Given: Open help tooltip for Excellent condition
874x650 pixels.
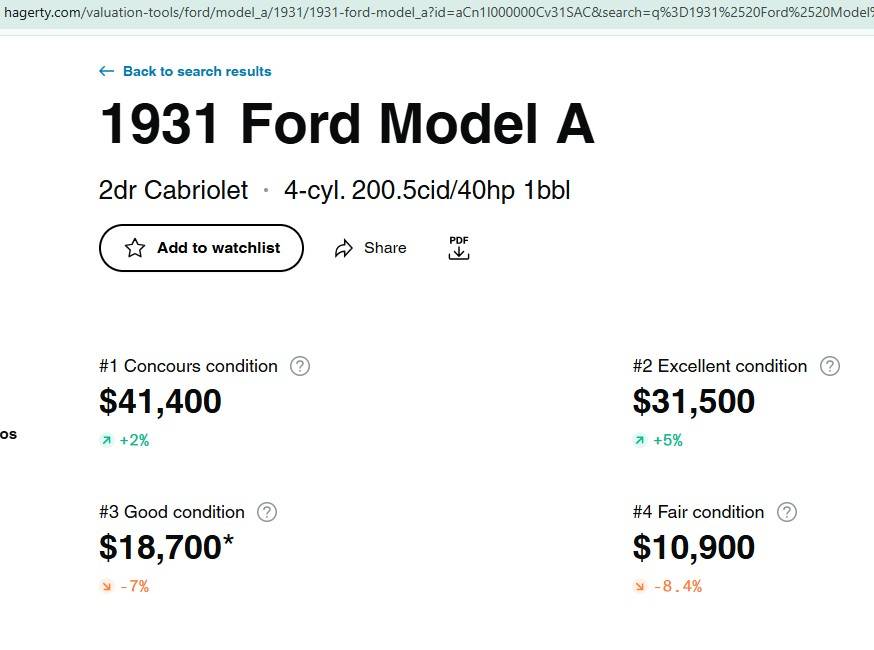Looking at the screenshot, I should point(829,366).
